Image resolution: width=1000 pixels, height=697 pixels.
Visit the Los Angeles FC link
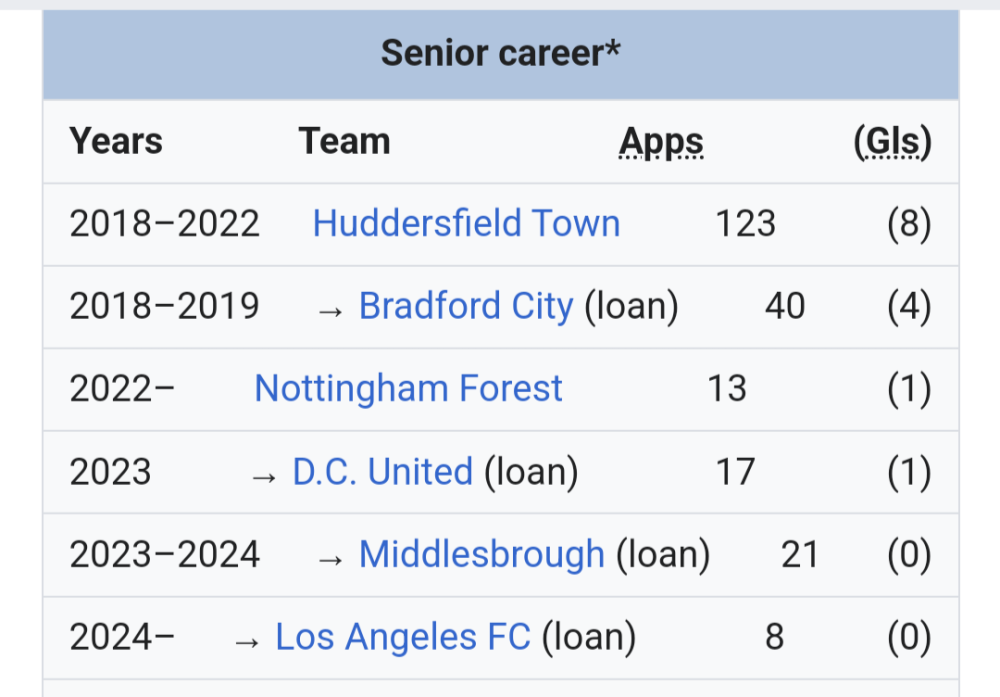point(402,637)
